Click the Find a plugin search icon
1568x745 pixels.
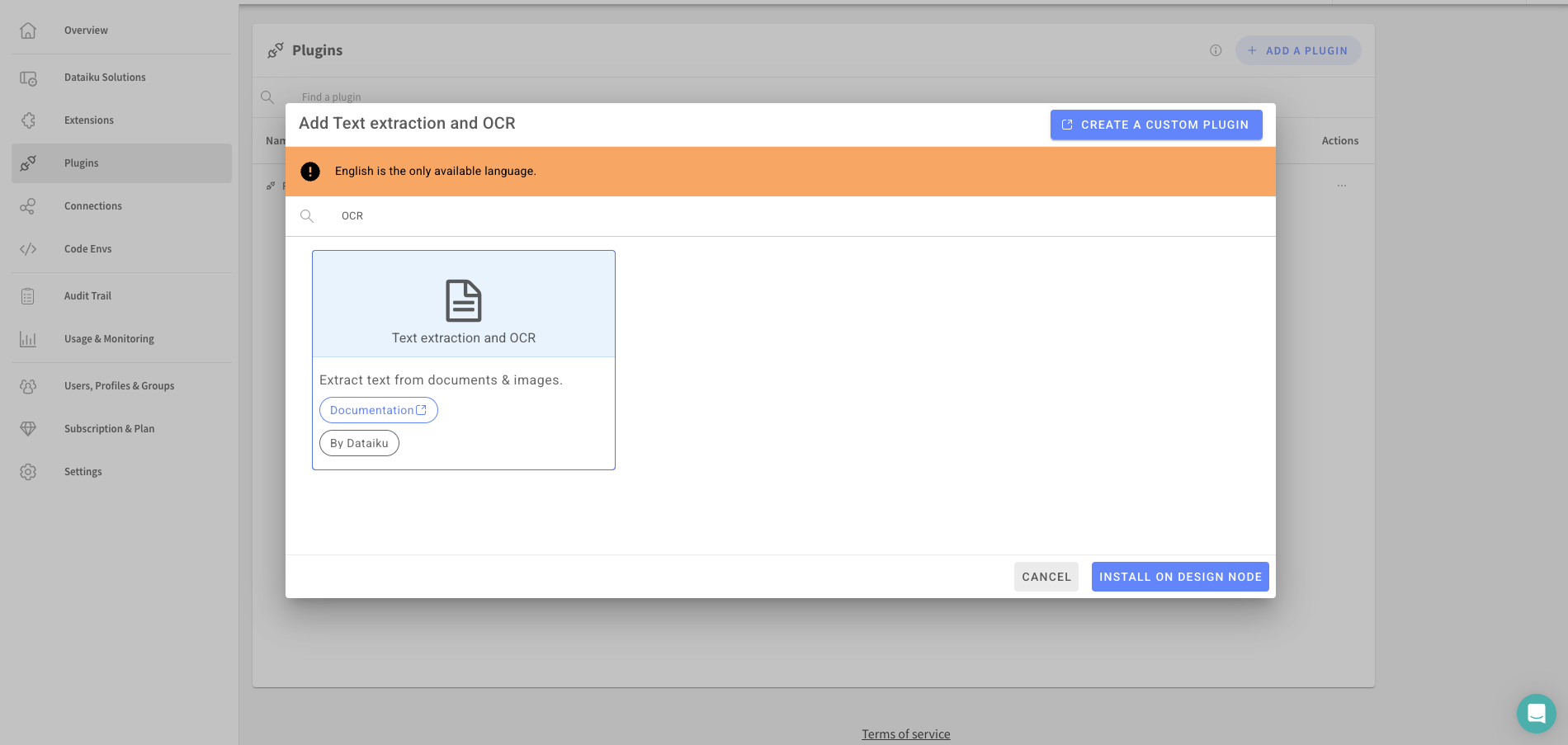click(x=267, y=97)
